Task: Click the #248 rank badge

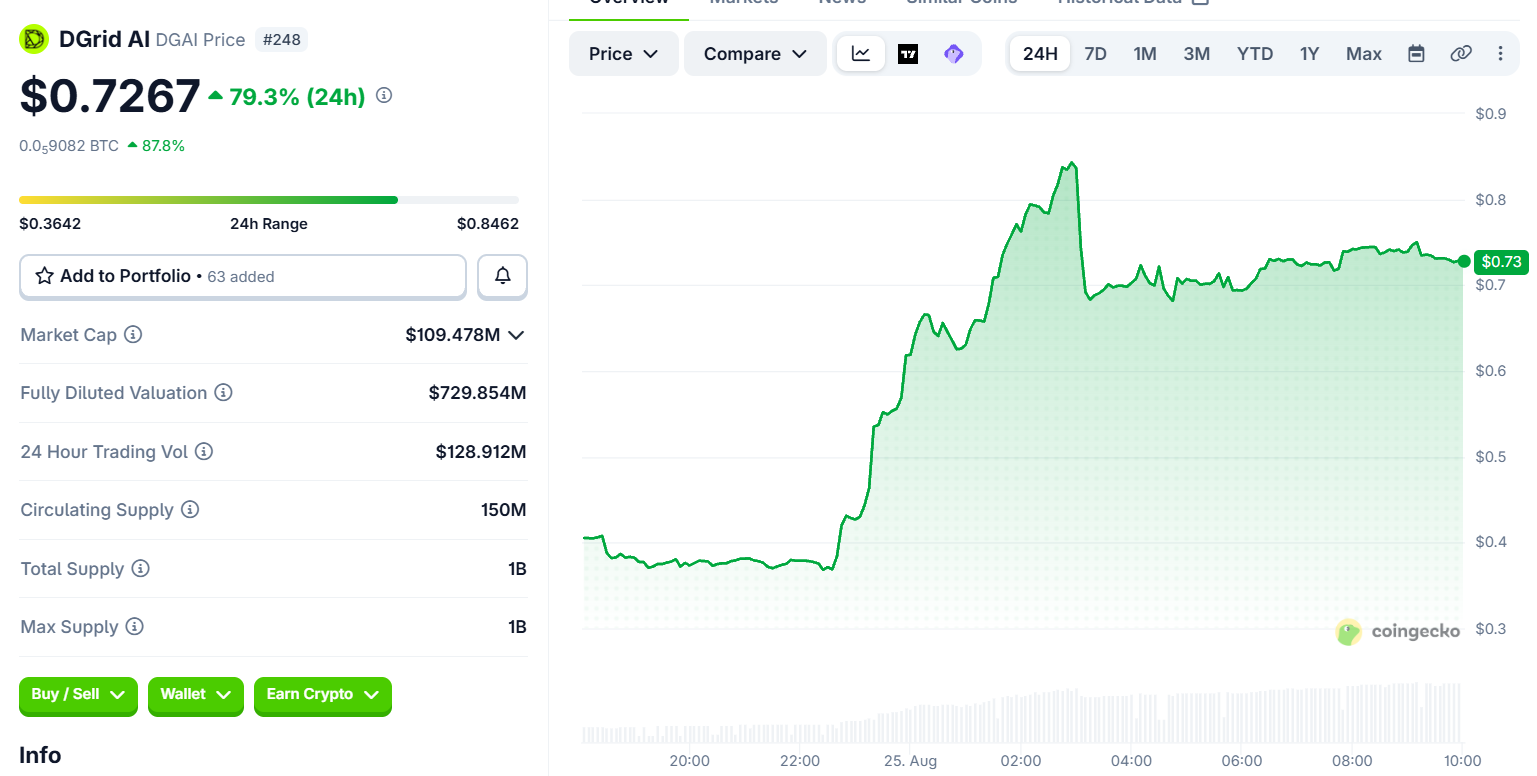Action: [282, 40]
